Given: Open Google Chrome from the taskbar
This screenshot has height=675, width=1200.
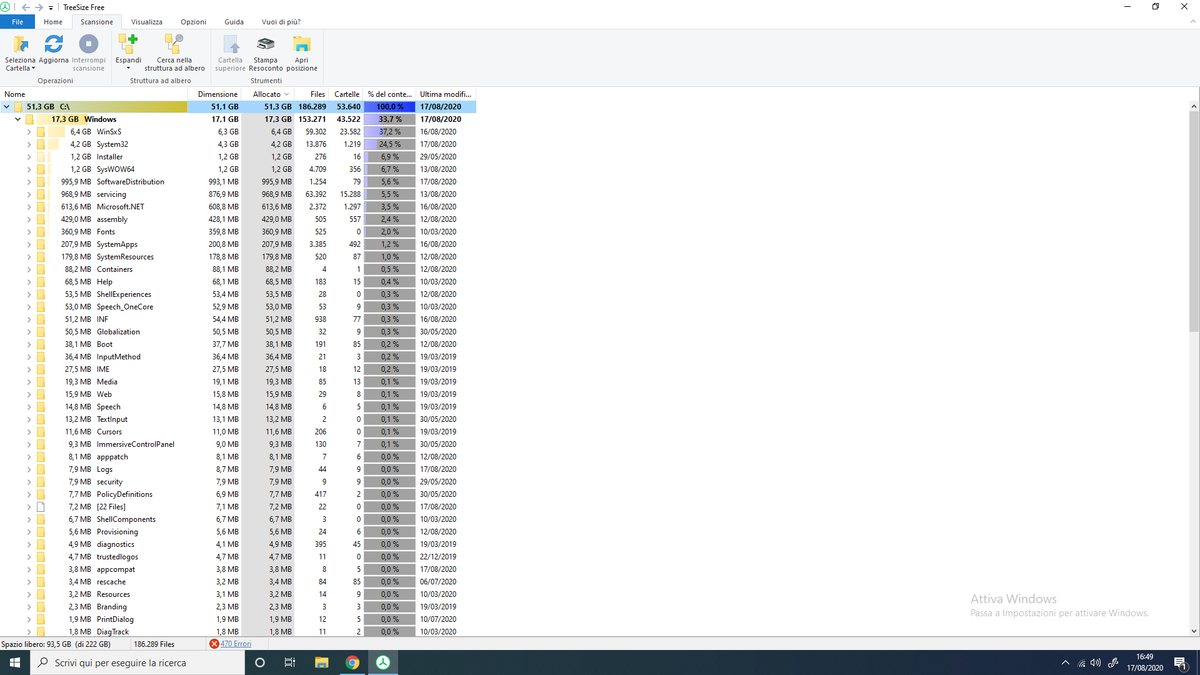Looking at the screenshot, I should pyautogui.click(x=352, y=662).
